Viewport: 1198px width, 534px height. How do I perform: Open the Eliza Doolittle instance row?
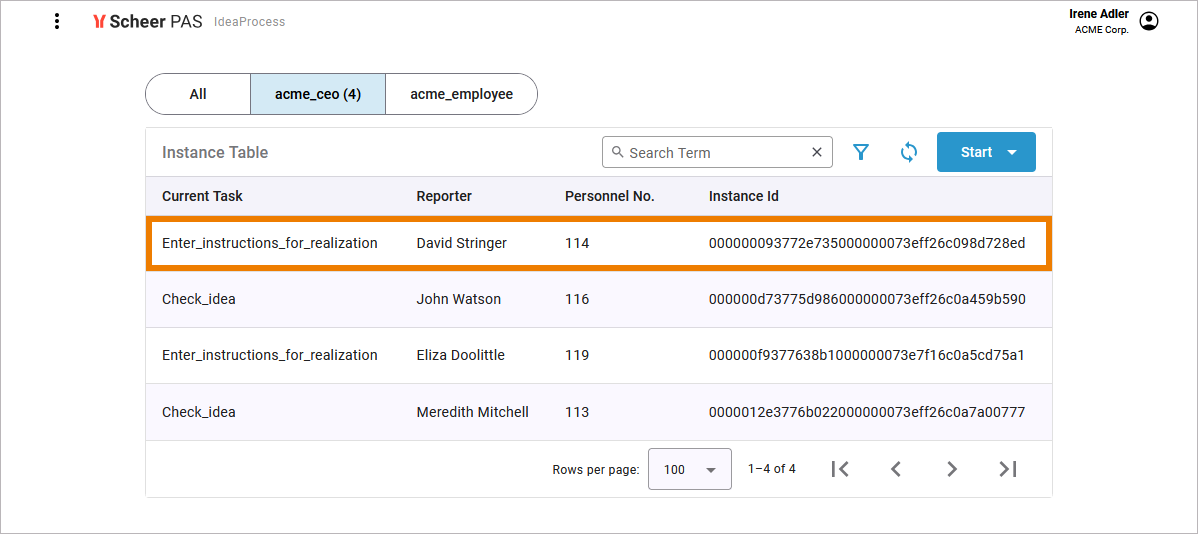[x=460, y=355]
